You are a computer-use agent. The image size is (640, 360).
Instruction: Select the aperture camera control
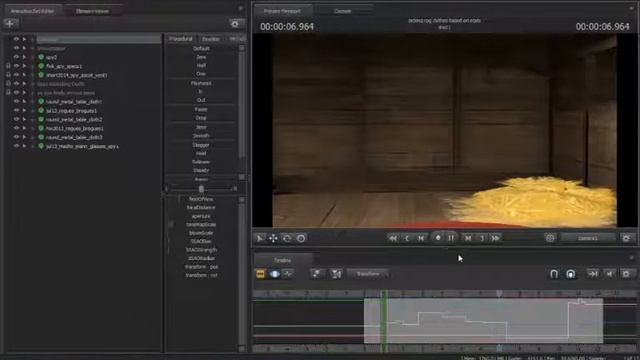(201, 216)
